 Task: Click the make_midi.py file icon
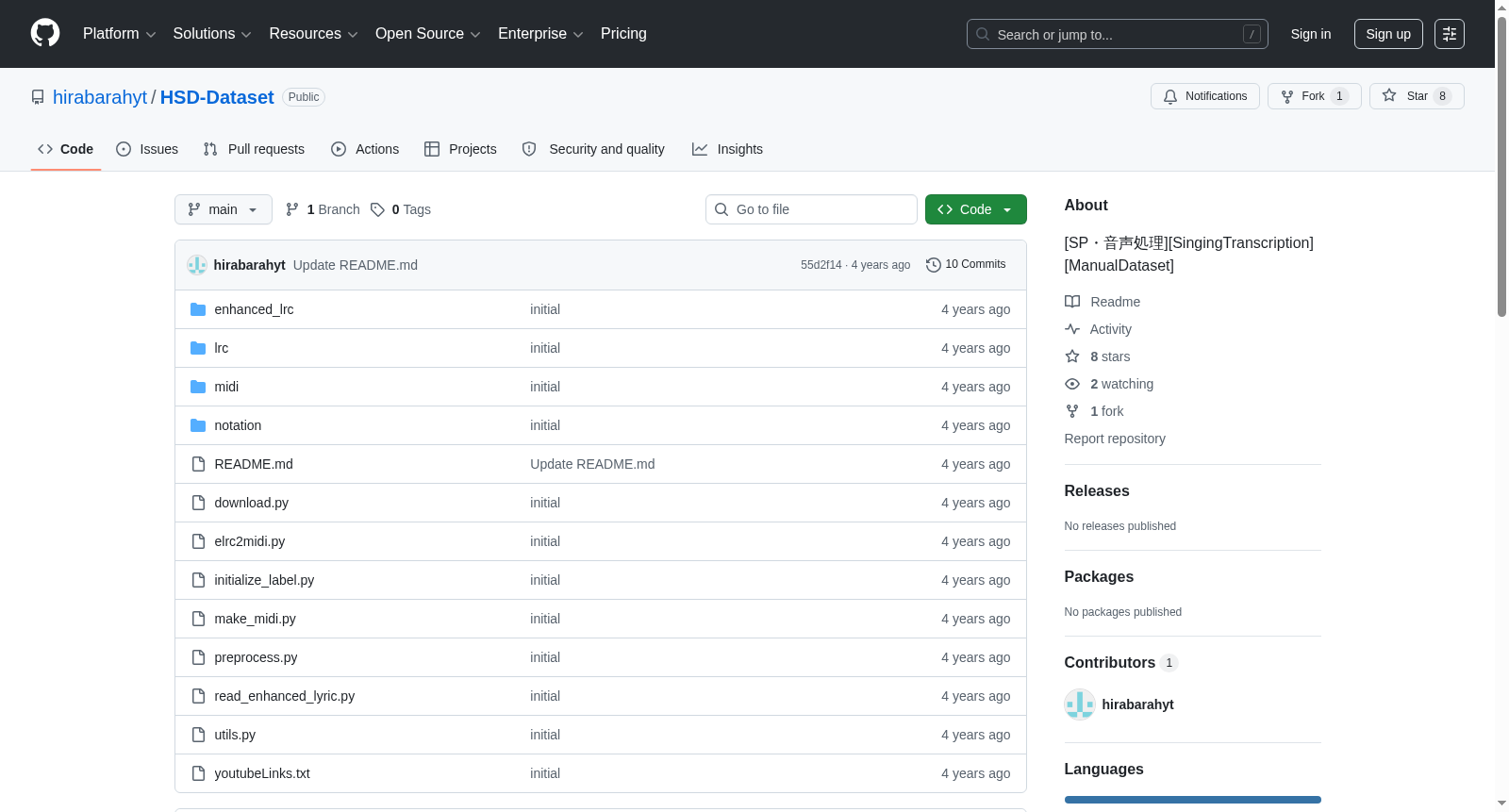[198, 619]
